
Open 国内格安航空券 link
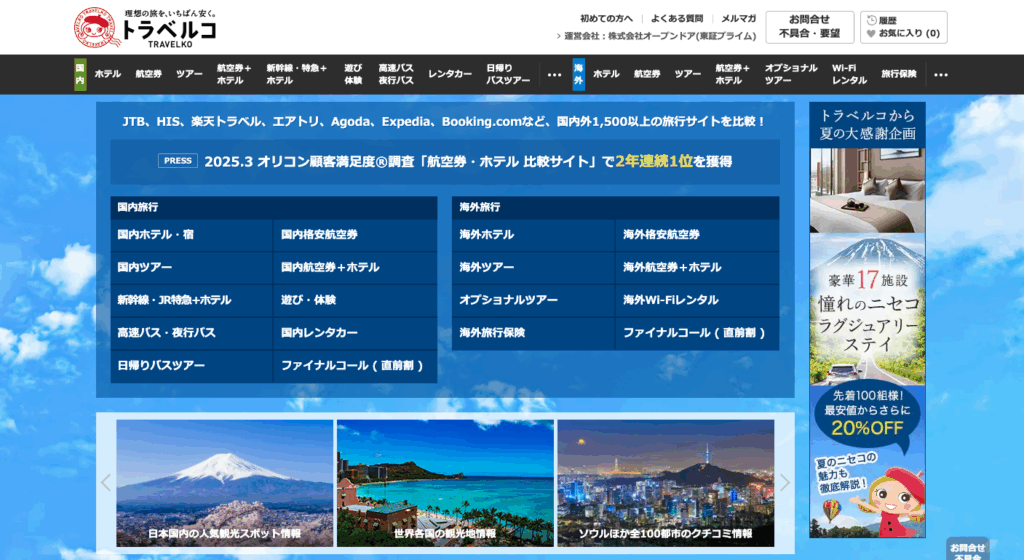[x=355, y=235]
